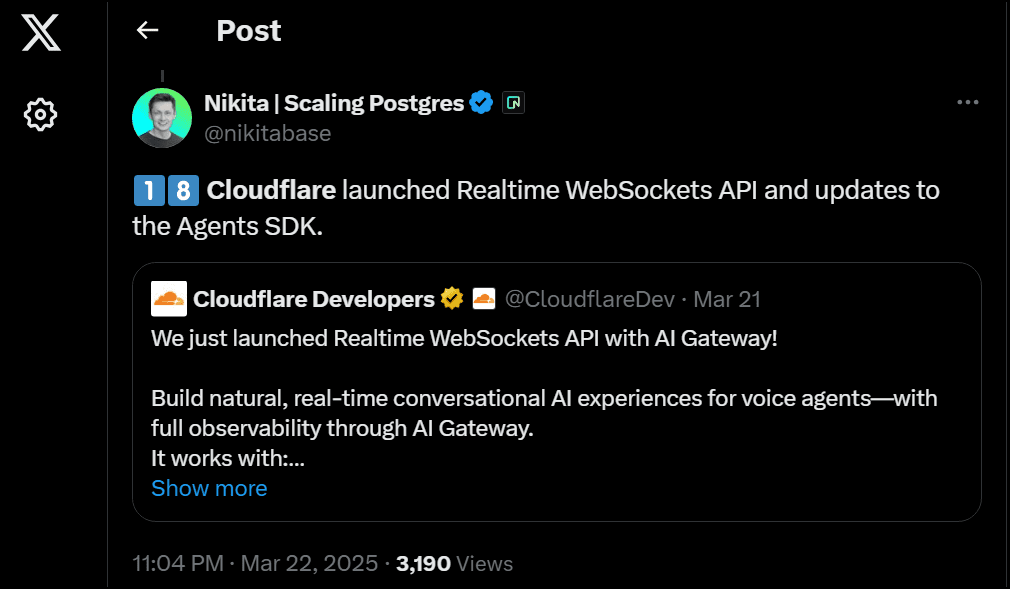The width and height of the screenshot is (1010, 589).
Task: Click the green square badge beside Nikita's name
Action: click(x=513, y=101)
